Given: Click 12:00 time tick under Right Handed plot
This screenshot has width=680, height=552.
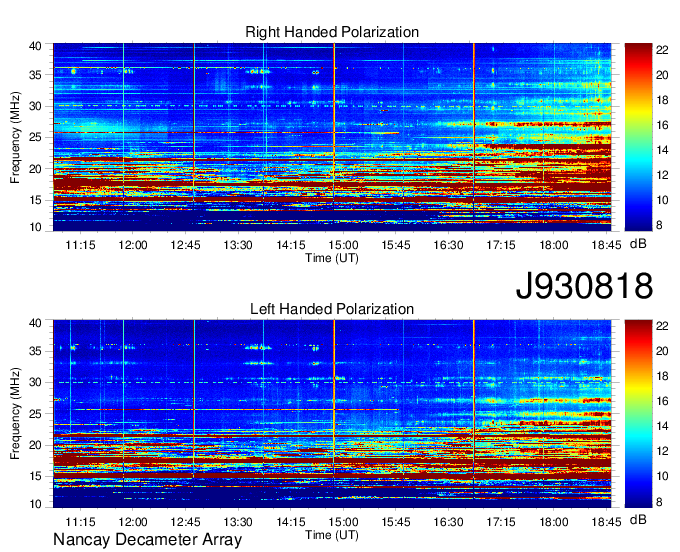Looking at the screenshot, I should pyautogui.click(x=133, y=245).
